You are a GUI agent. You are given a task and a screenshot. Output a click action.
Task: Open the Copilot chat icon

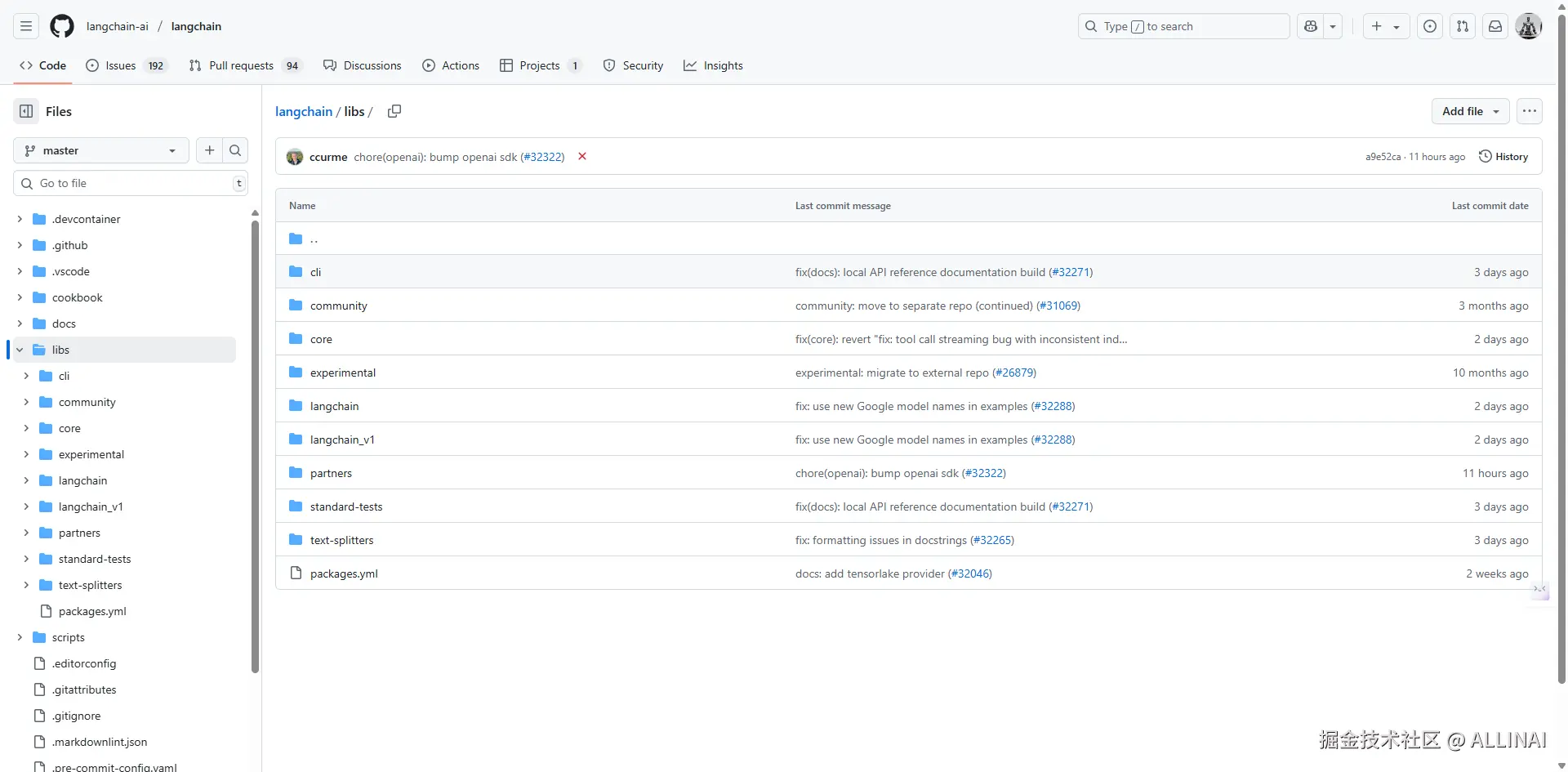pyautogui.click(x=1311, y=26)
